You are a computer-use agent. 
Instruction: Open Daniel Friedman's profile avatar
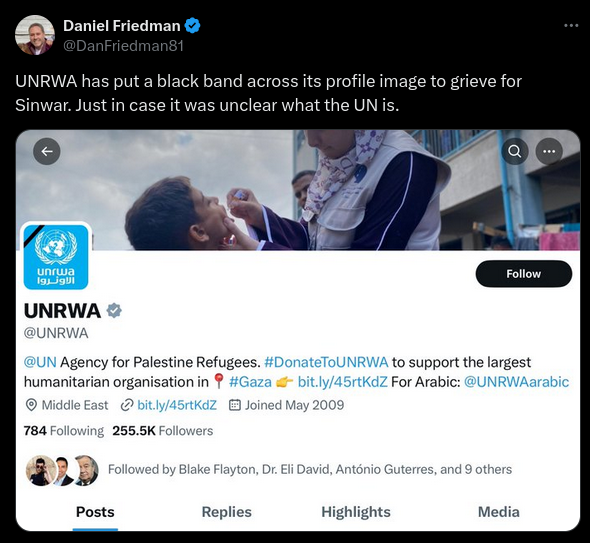[35, 35]
